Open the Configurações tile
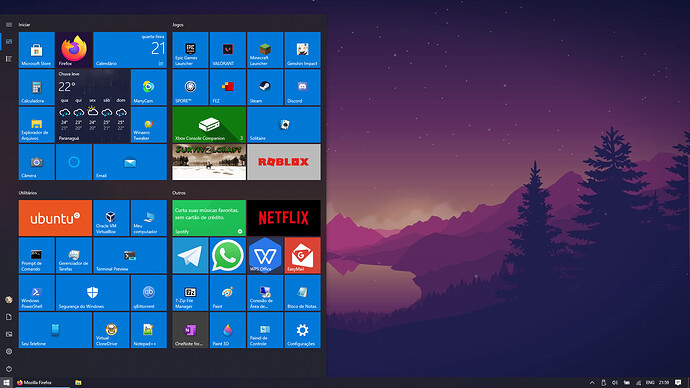The height and width of the screenshot is (388, 690). [x=302, y=330]
